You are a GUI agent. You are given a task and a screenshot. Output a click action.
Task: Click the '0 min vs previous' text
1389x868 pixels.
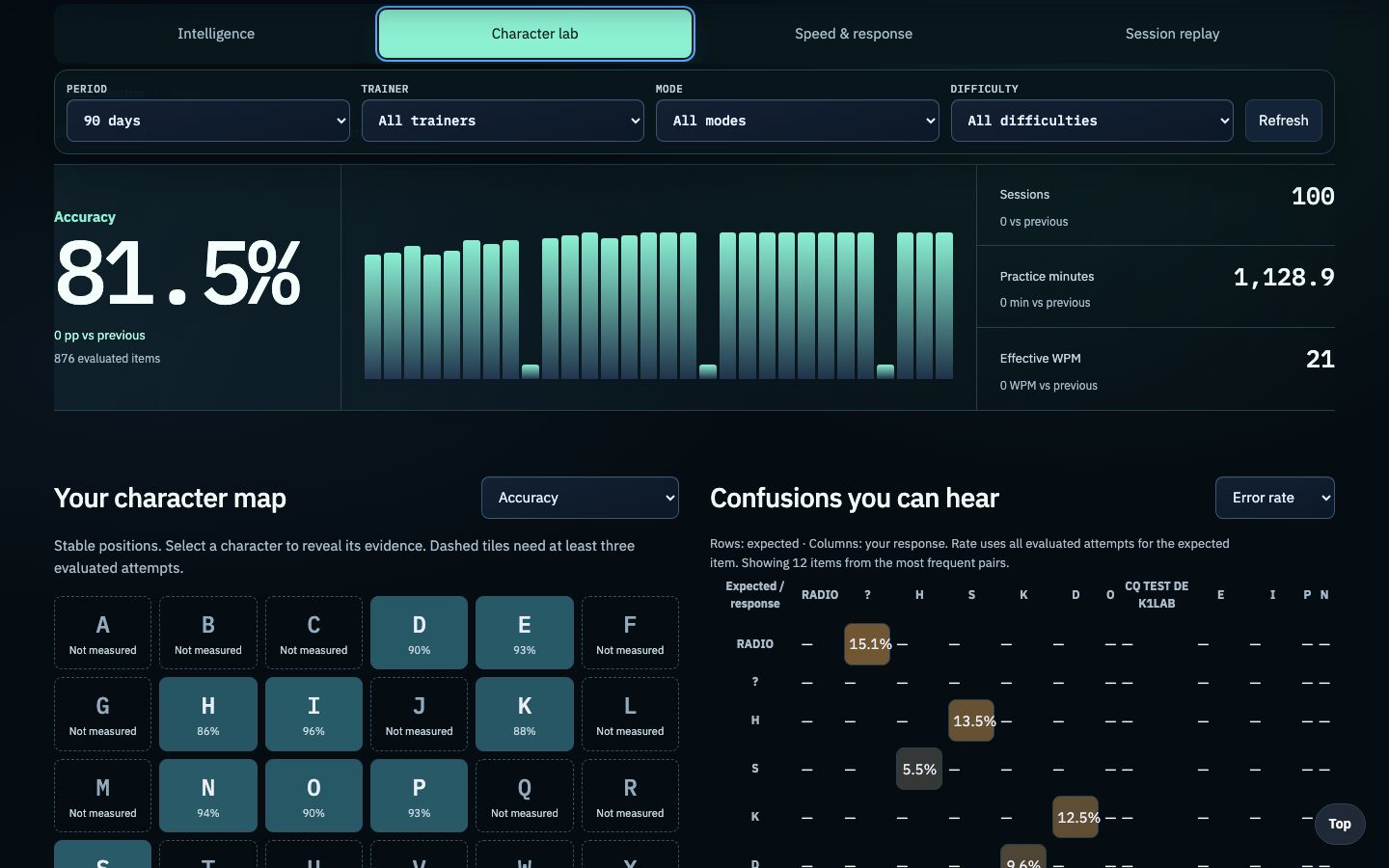[1045, 303]
